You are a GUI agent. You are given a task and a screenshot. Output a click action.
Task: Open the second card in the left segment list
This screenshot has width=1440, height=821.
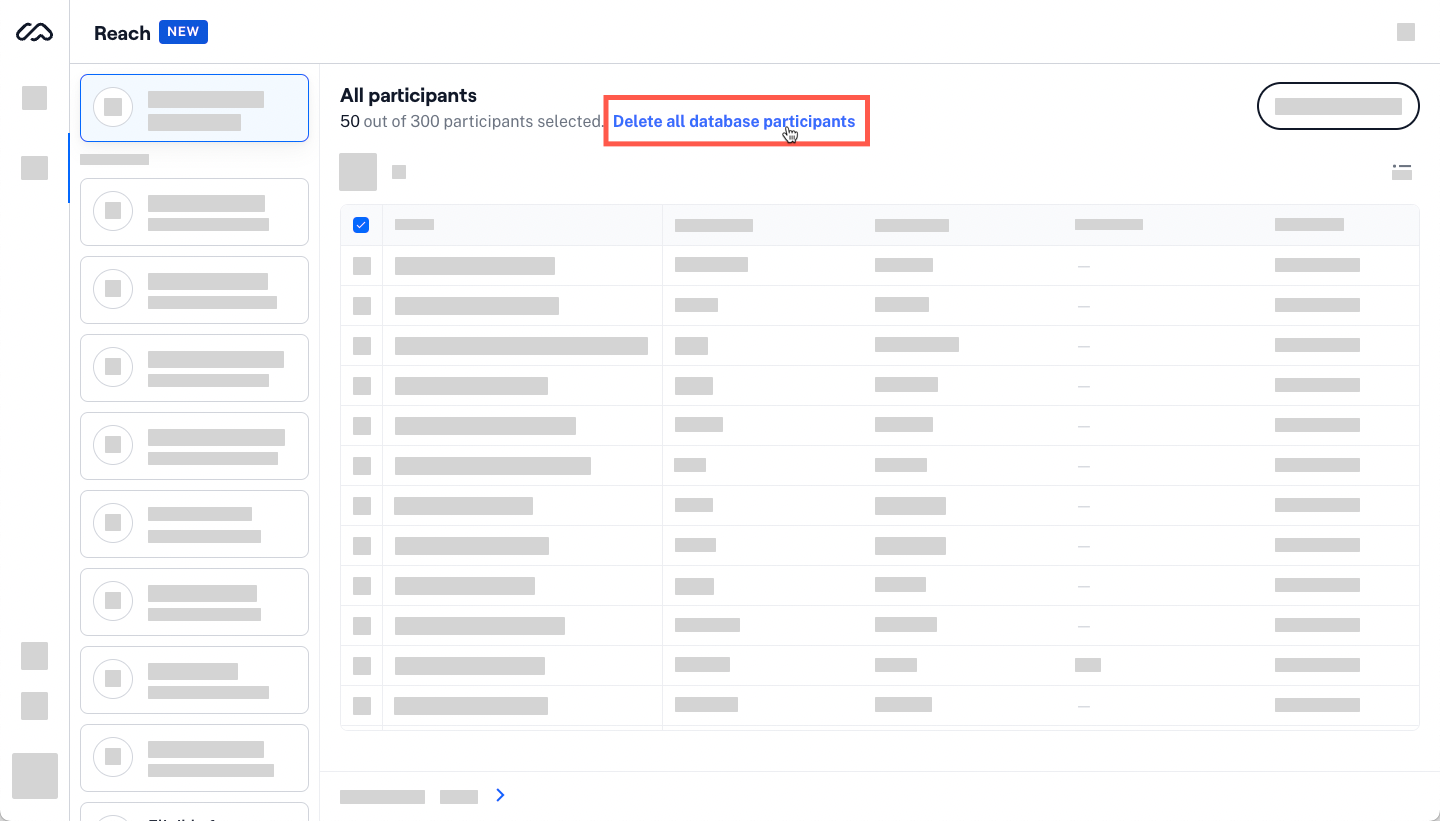[x=194, y=212]
